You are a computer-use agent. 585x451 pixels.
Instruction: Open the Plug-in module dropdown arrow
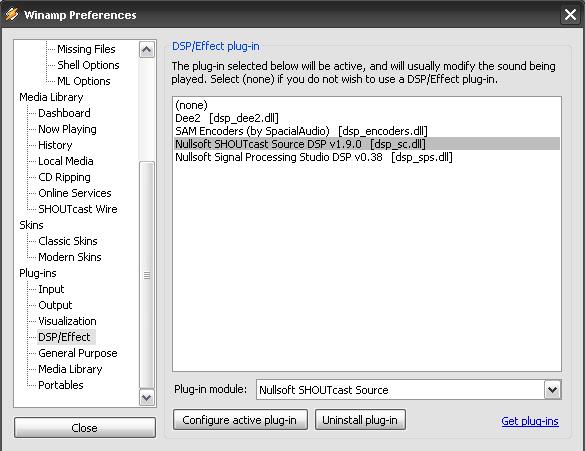(x=553, y=390)
